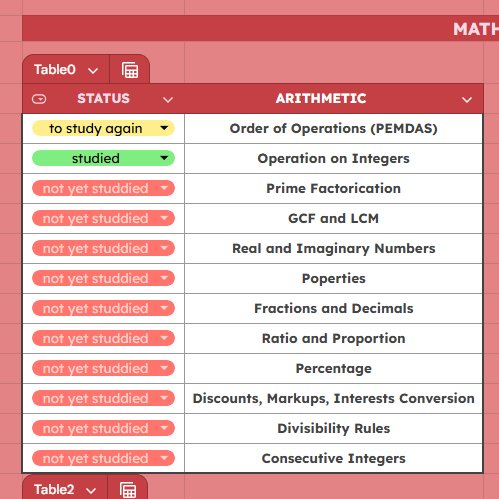This screenshot has height=499, width=499.
Task: Click the dropdown type icon beside STATUS header
Action: (x=39, y=99)
